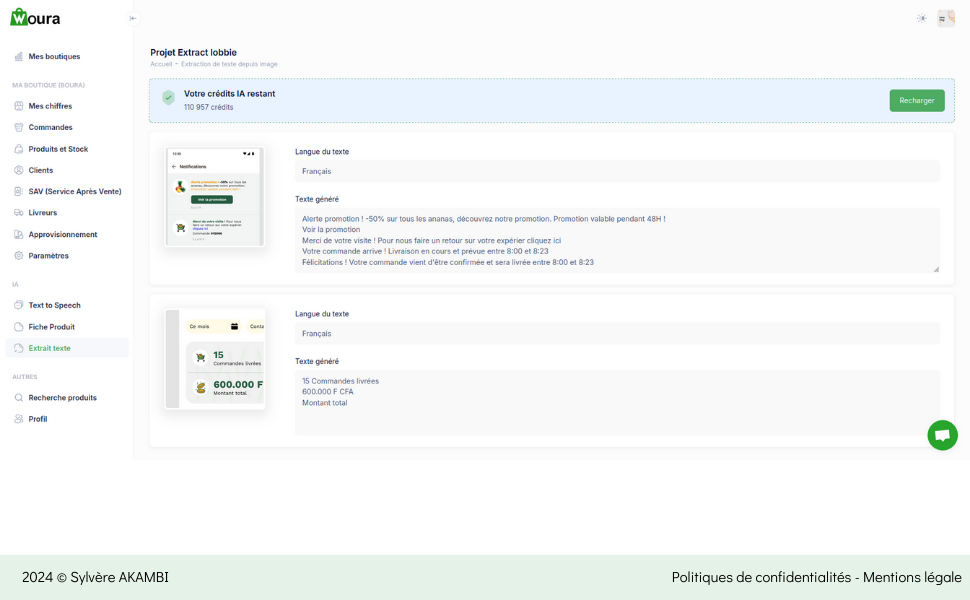Click the Mes chiffres sidebar icon
Image resolution: width=970 pixels, height=600 pixels.
pos(19,106)
